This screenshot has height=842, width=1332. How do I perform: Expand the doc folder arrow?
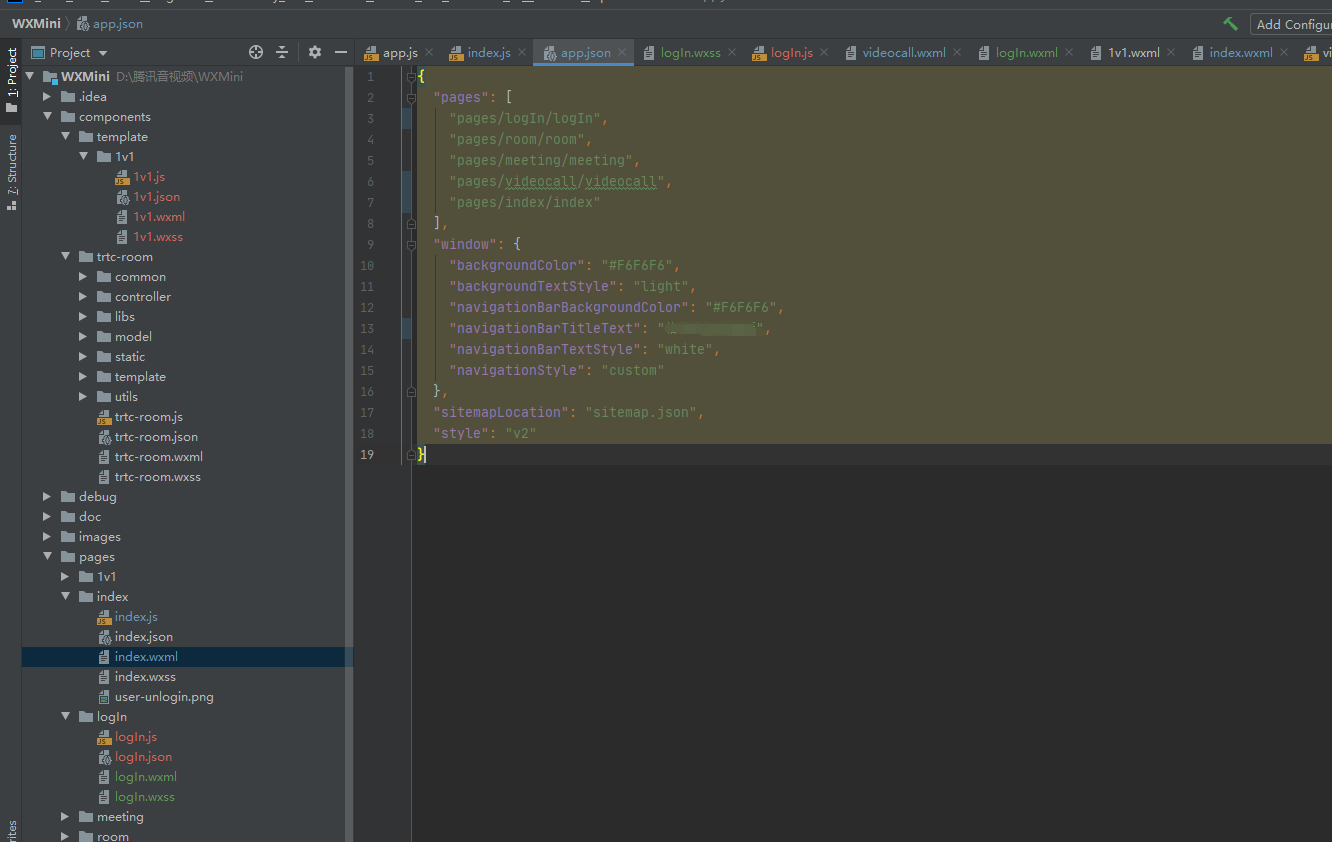point(47,517)
